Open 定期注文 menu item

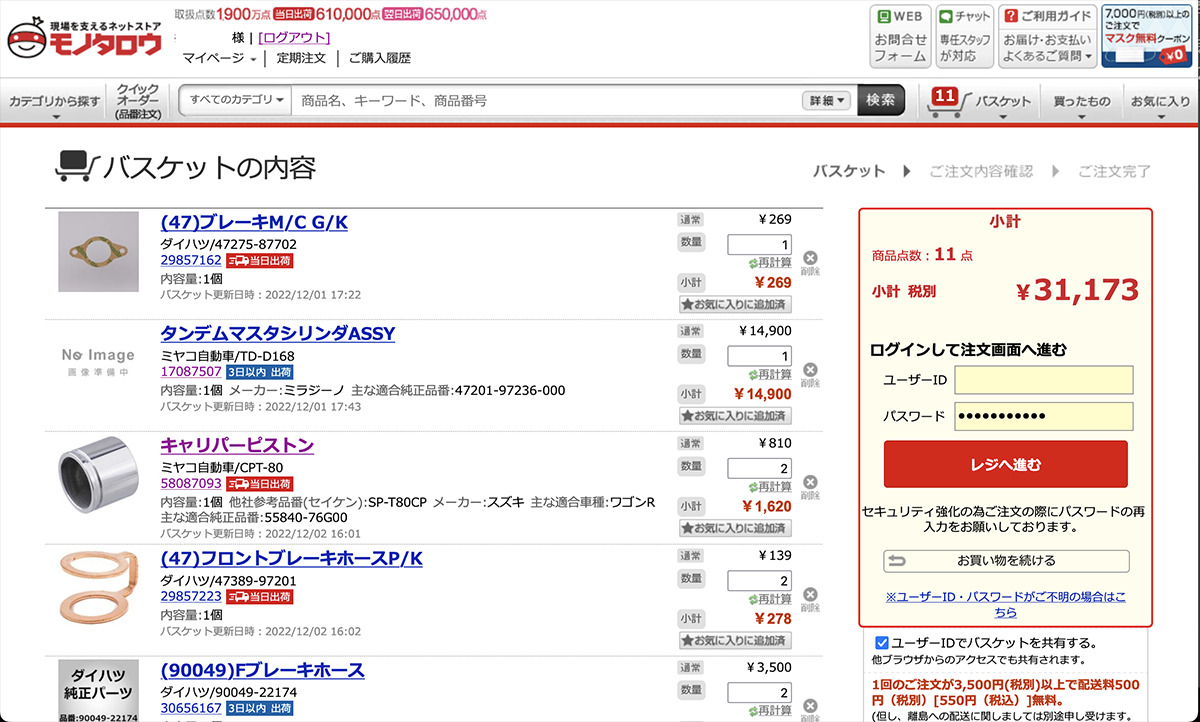301,58
